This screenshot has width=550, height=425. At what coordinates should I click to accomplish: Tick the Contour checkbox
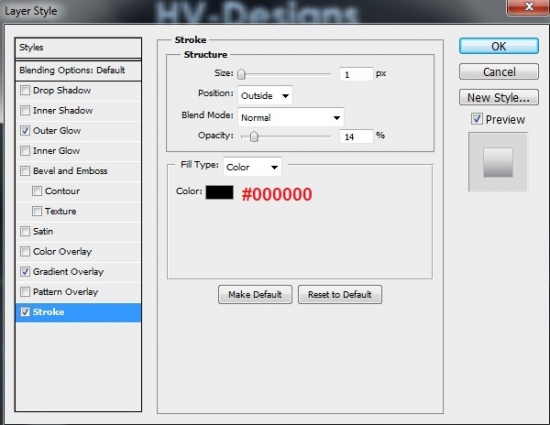tap(37, 191)
